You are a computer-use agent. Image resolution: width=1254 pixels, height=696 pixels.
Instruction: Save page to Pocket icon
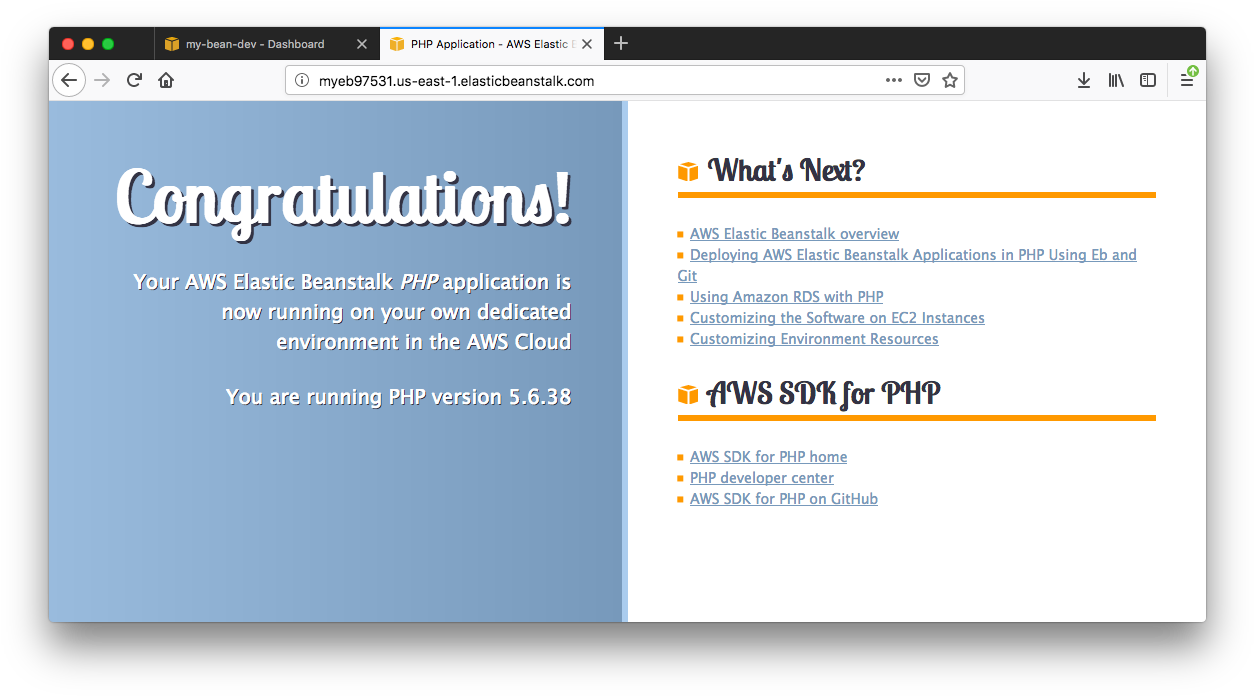pos(922,80)
